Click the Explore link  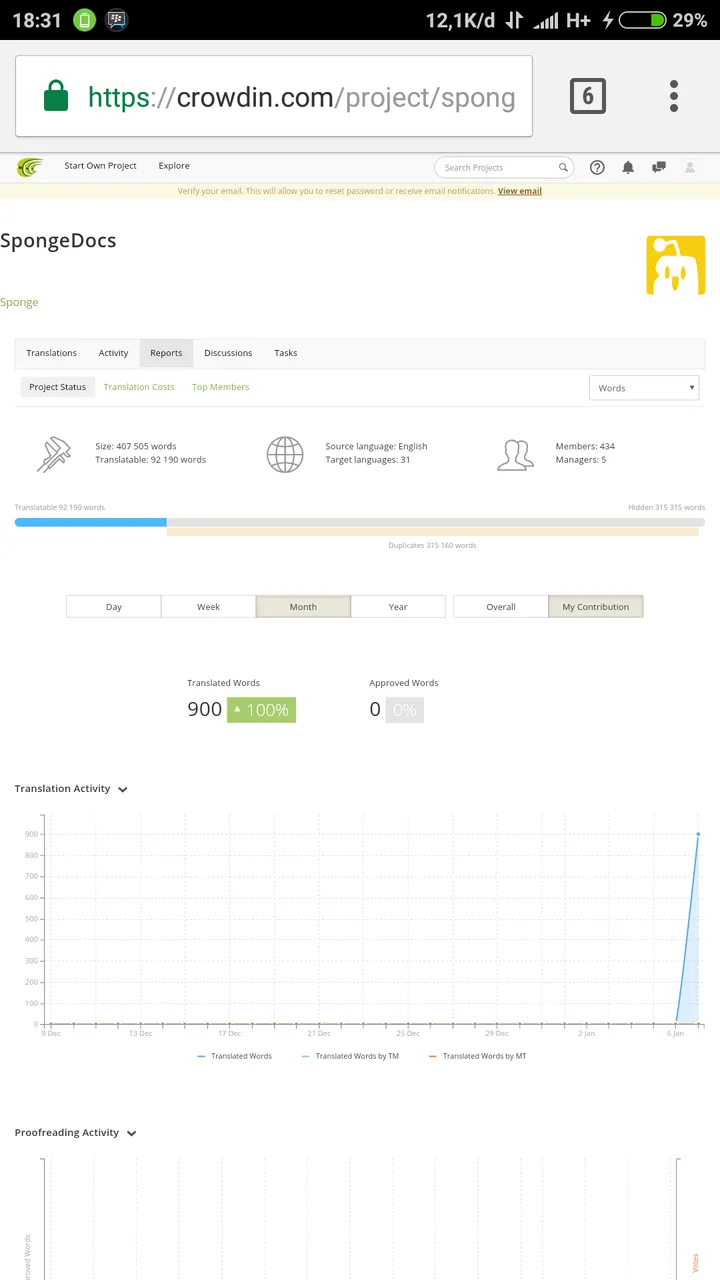point(174,166)
